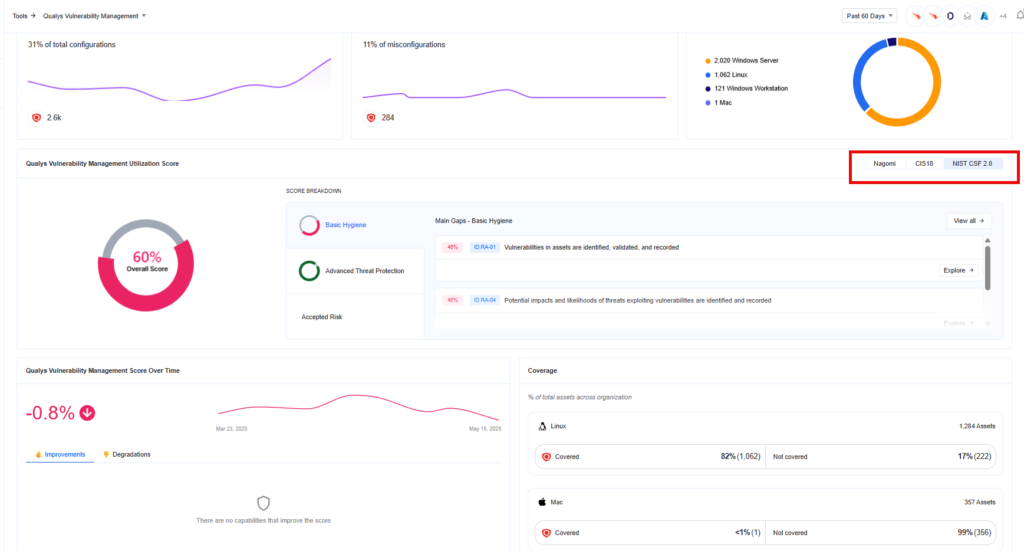Open the Degradations tab
1024x551 pixels.
coord(127,454)
